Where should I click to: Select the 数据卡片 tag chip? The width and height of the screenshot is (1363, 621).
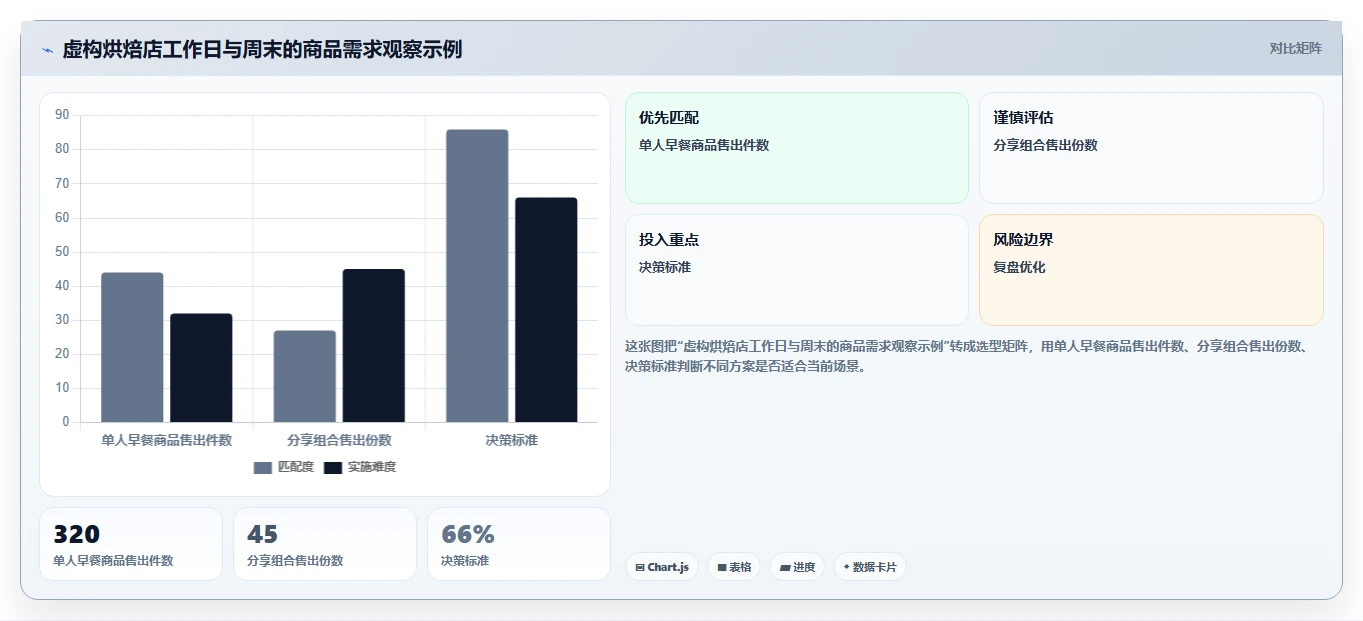pos(870,567)
